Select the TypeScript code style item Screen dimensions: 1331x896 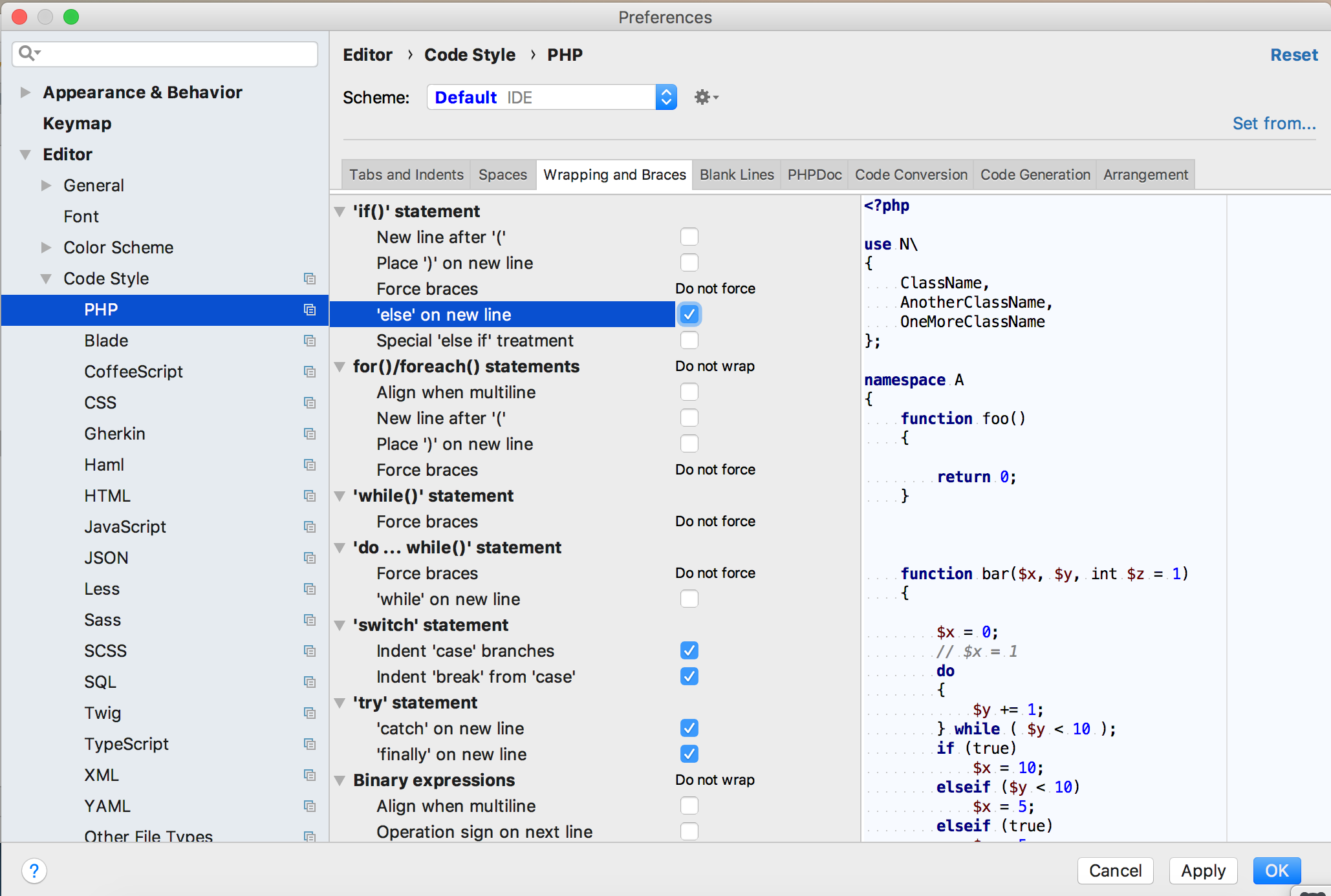pos(127,744)
